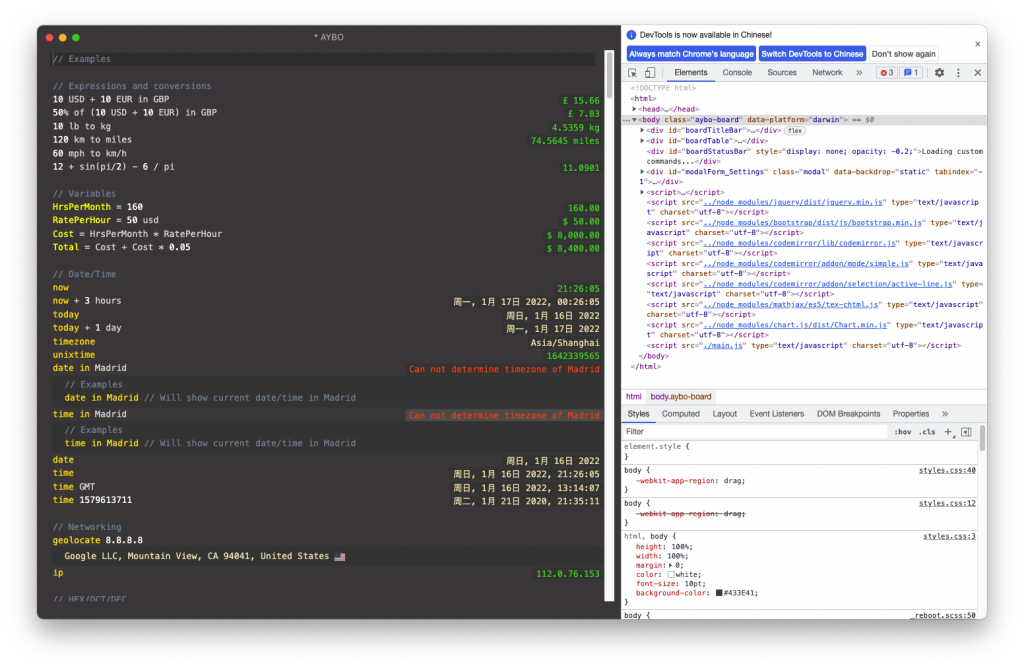Expand the boardTable div node

click(x=642, y=140)
